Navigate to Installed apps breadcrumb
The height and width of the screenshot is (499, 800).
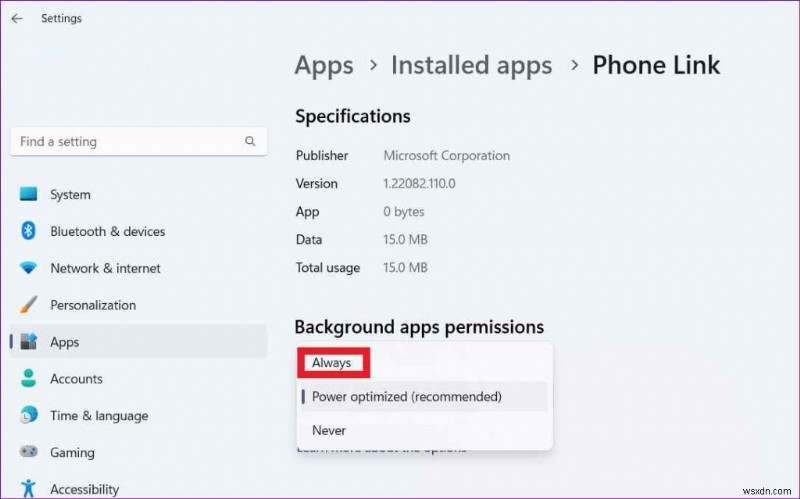click(x=471, y=66)
